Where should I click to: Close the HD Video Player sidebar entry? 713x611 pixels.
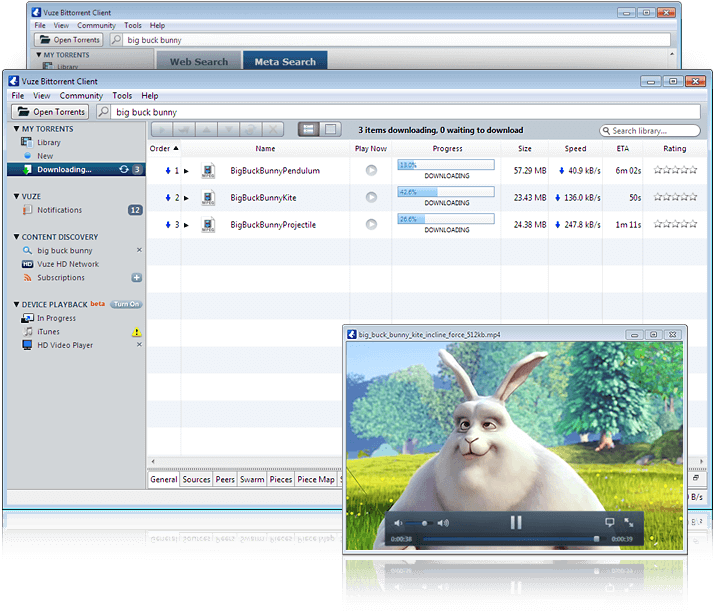coord(139,345)
